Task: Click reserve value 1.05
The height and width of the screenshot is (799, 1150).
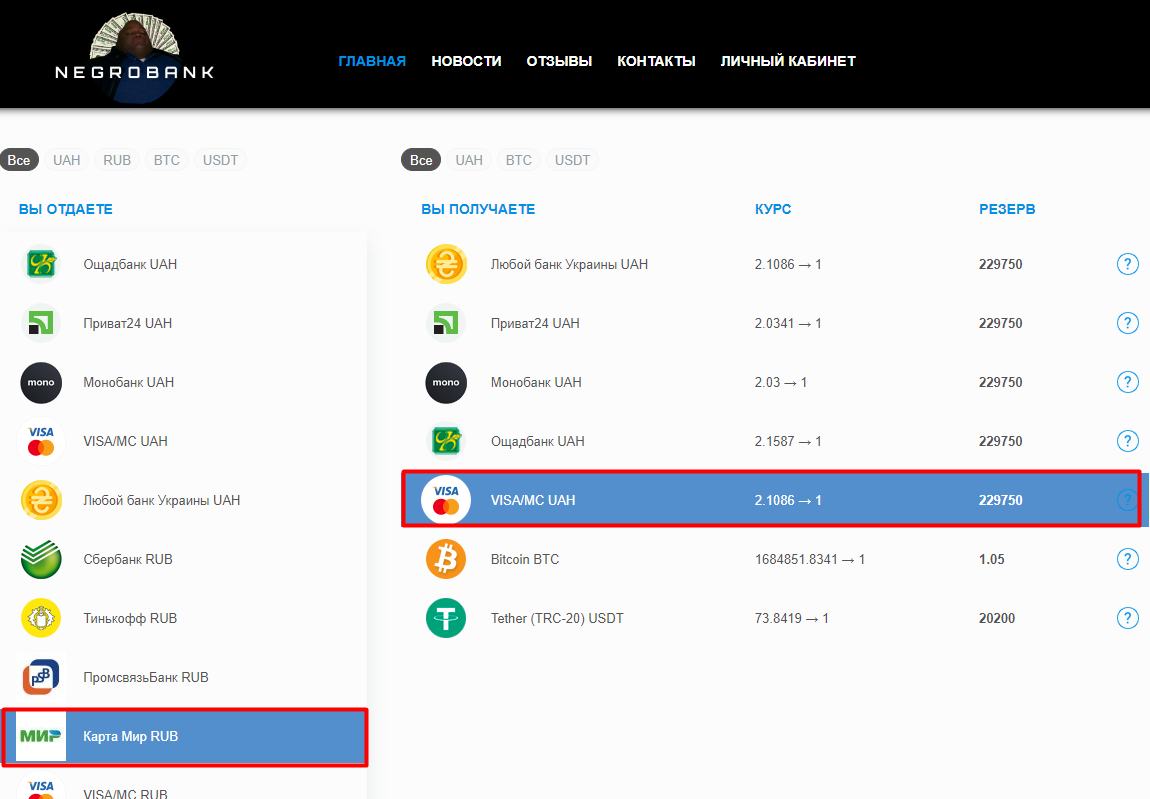Action: click(x=992, y=559)
